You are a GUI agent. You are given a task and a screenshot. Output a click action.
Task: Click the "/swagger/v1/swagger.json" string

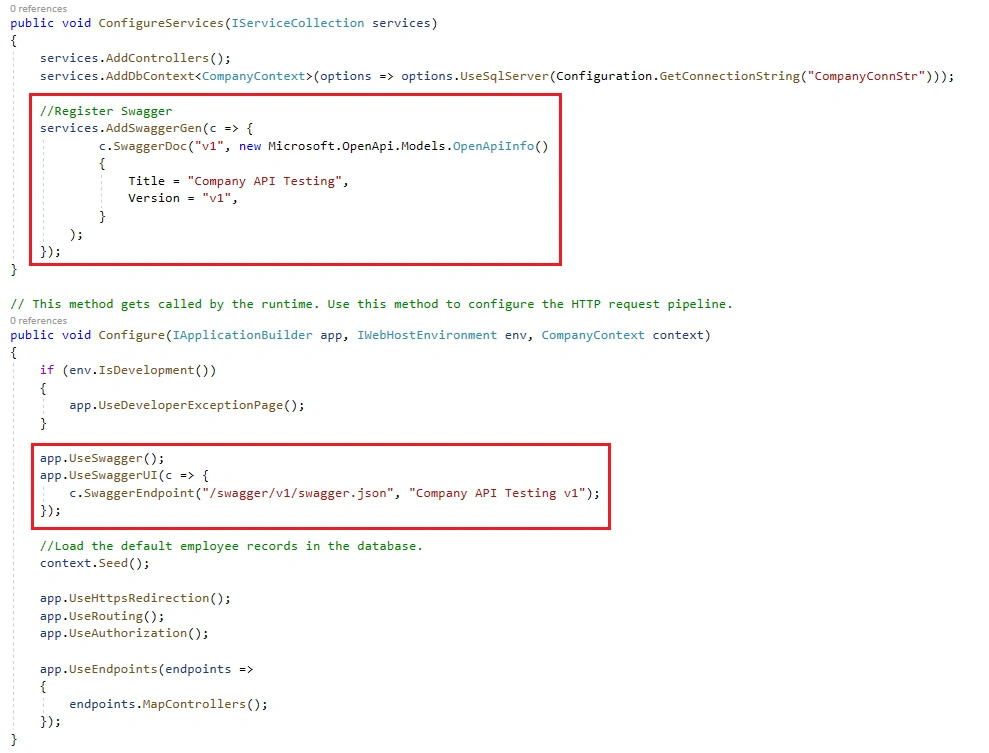[298, 493]
